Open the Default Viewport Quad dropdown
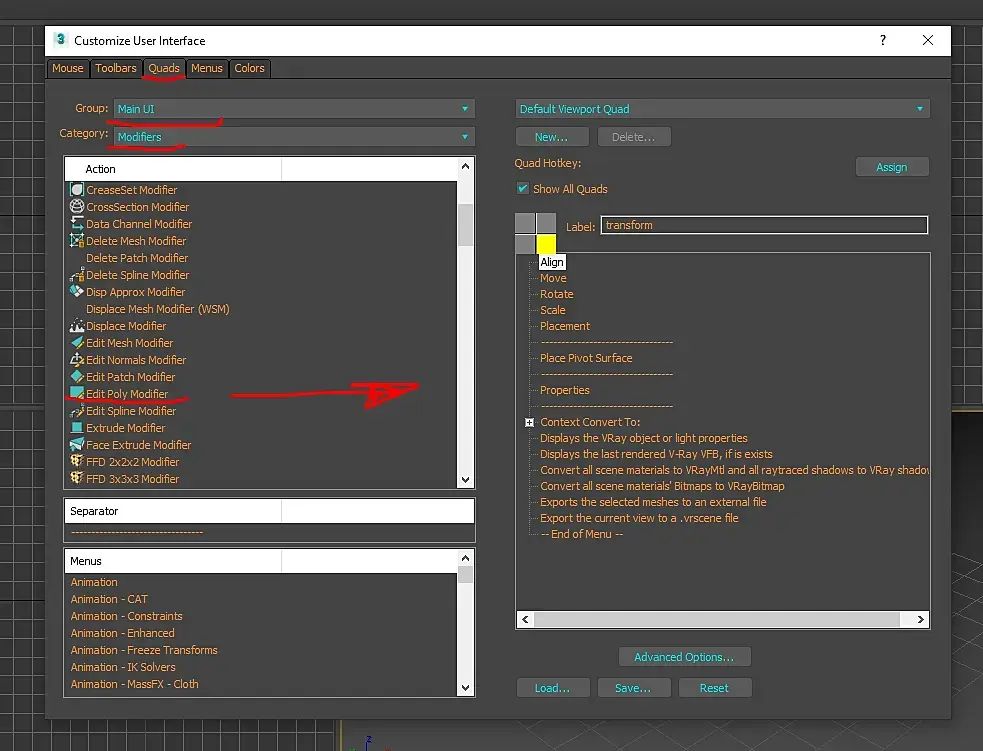This screenshot has width=983, height=751. coord(722,108)
